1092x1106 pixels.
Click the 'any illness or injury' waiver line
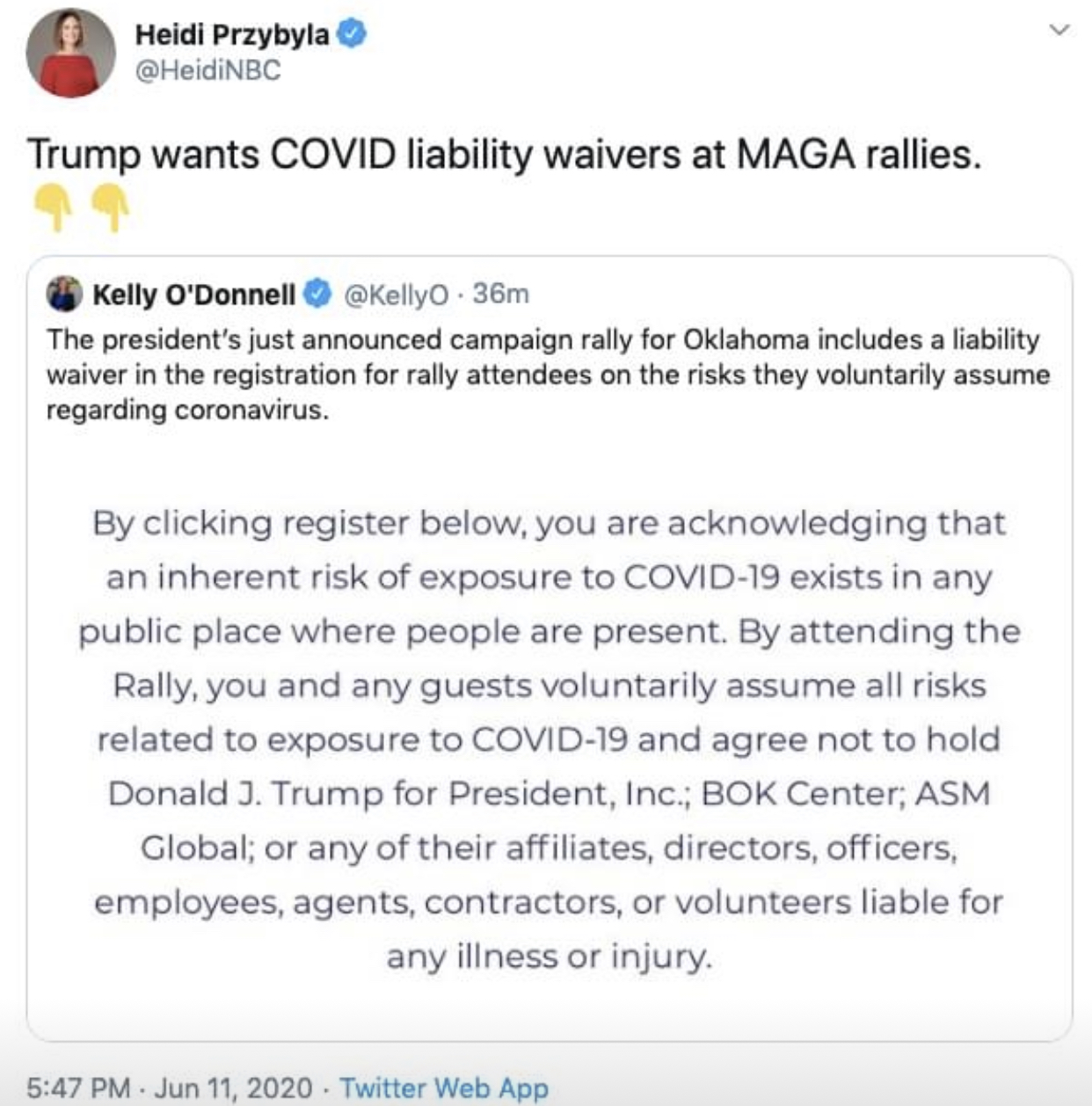click(549, 956)
